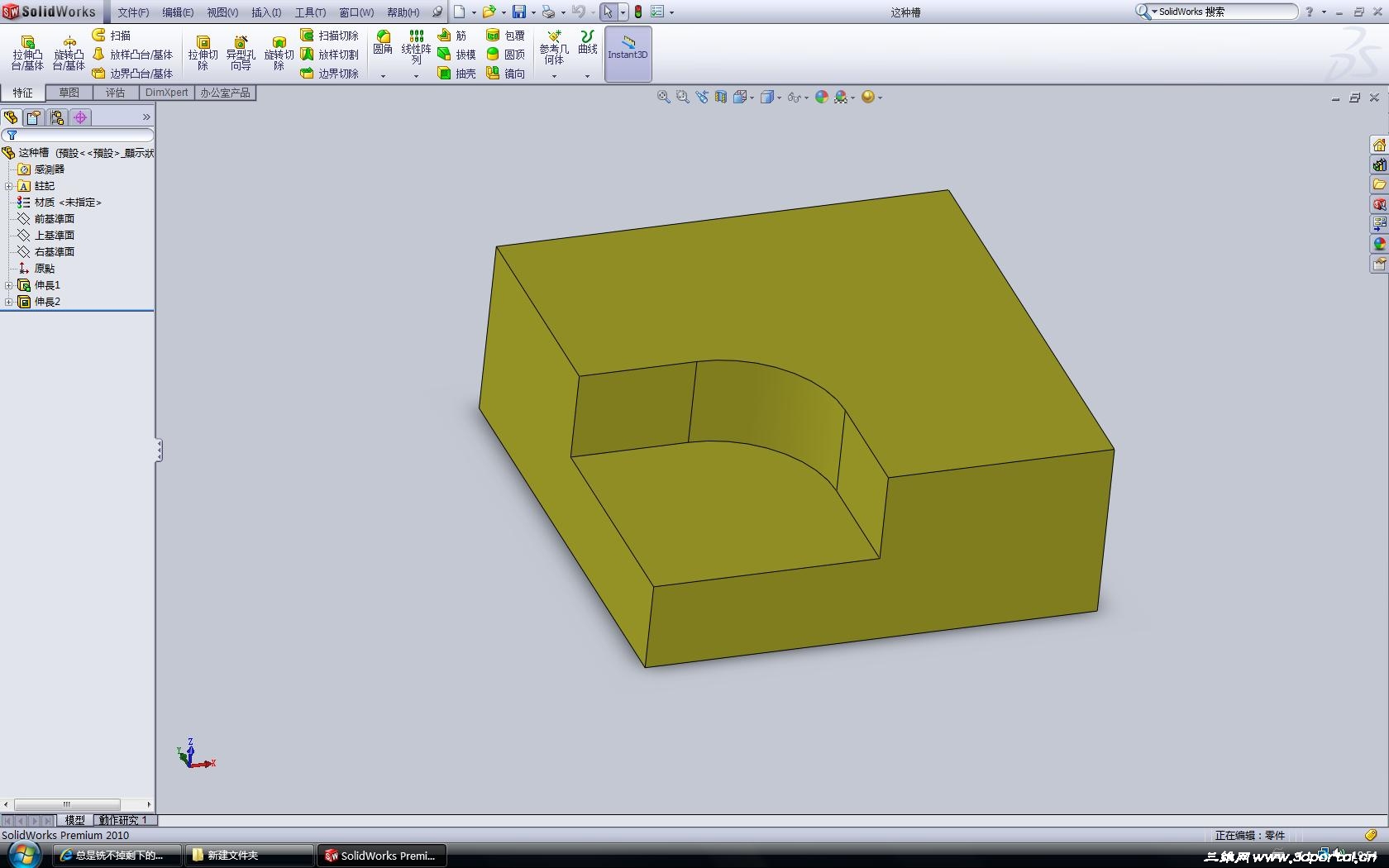Click Zoom to Area magnifier icon
This screenshot has height=868, width=1389.
click(682, 98)
